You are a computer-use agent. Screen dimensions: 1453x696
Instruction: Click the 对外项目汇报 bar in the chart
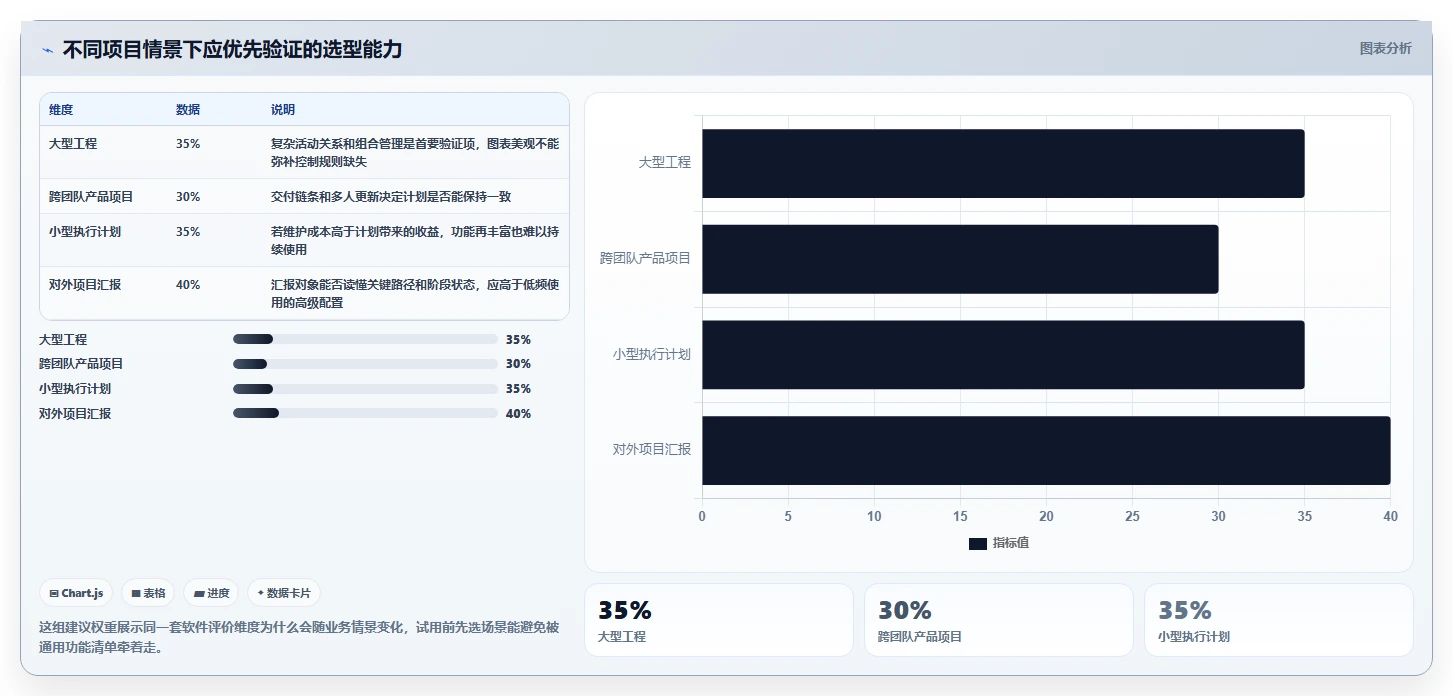click(1046, 450)
